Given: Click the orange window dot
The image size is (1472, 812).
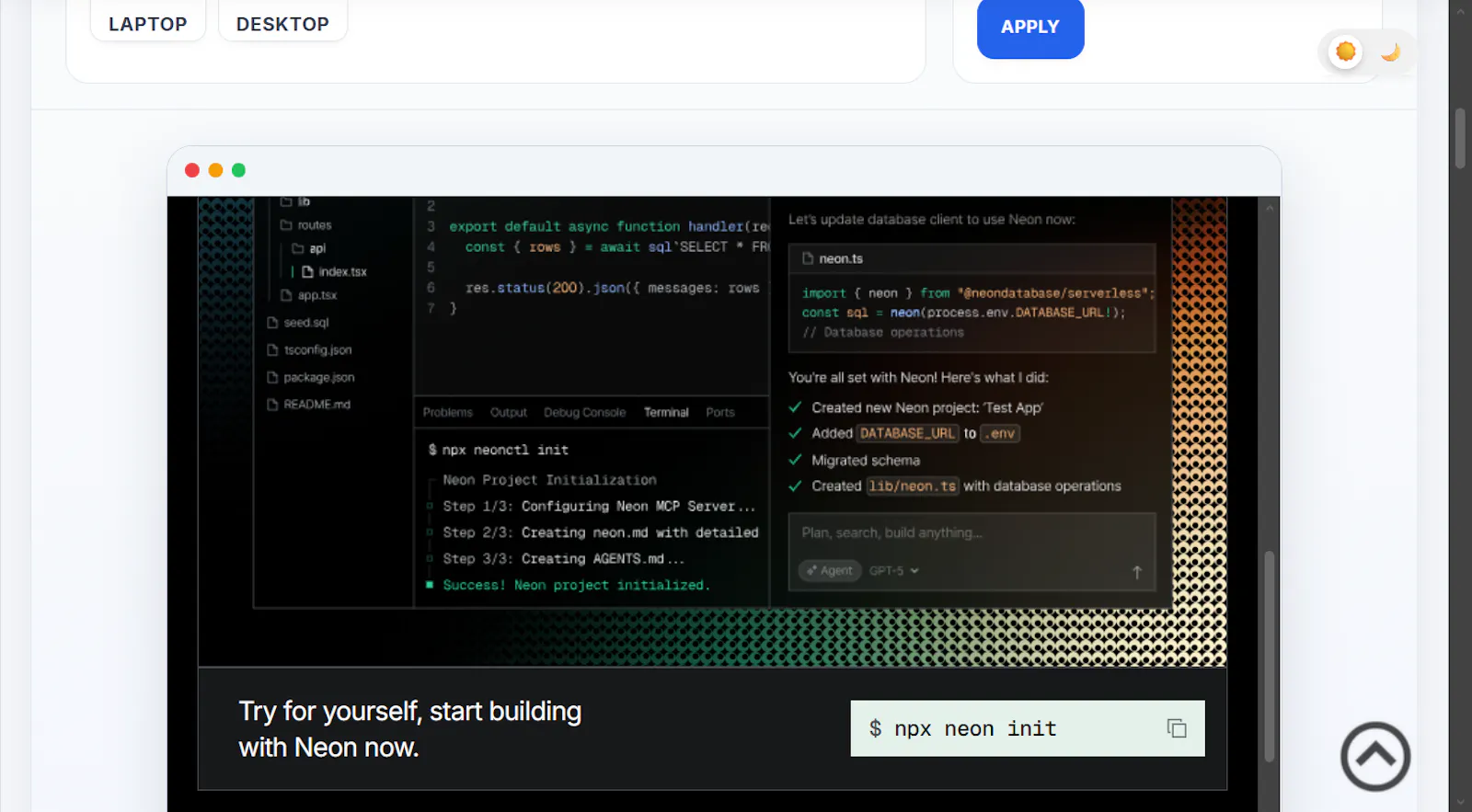Looking at the screenshot, I should tap(215, 170).
